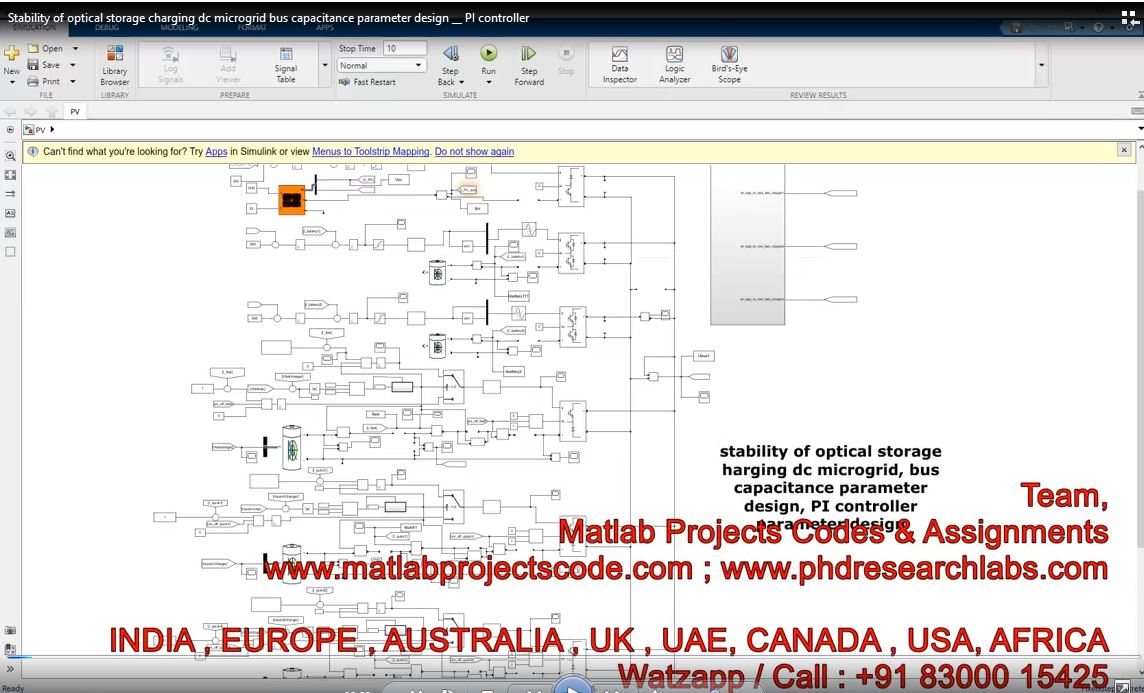Viewport: 1144px width, 693px height.
Task: Click the Ubus1 block on the canvas
Action: pyautogui.click(x=703, y=356)
